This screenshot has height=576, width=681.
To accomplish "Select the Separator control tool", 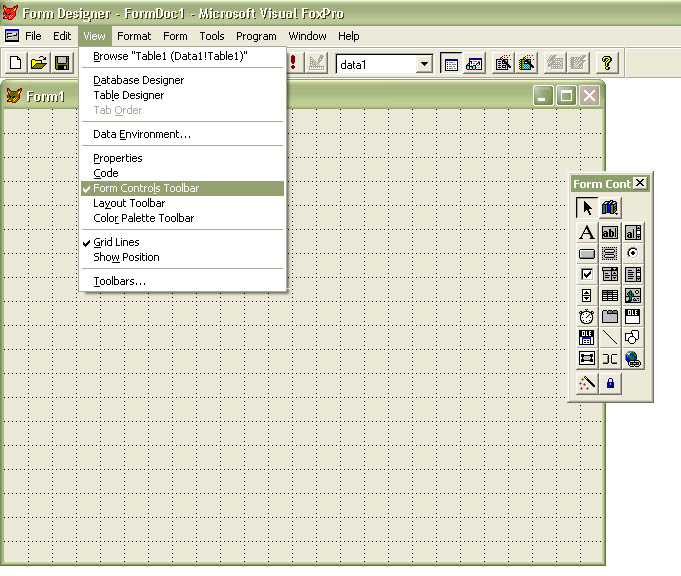I will (610, 358).
